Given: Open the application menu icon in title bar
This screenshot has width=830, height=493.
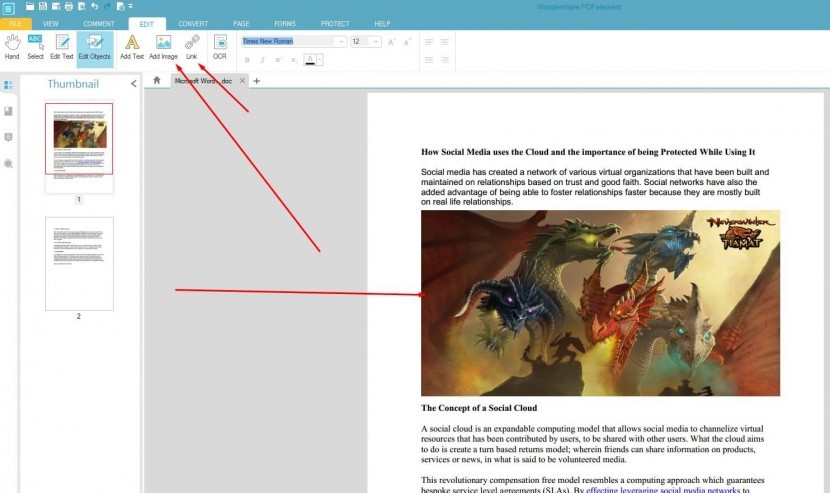Looking at the screenshot, I should point(8,7).
